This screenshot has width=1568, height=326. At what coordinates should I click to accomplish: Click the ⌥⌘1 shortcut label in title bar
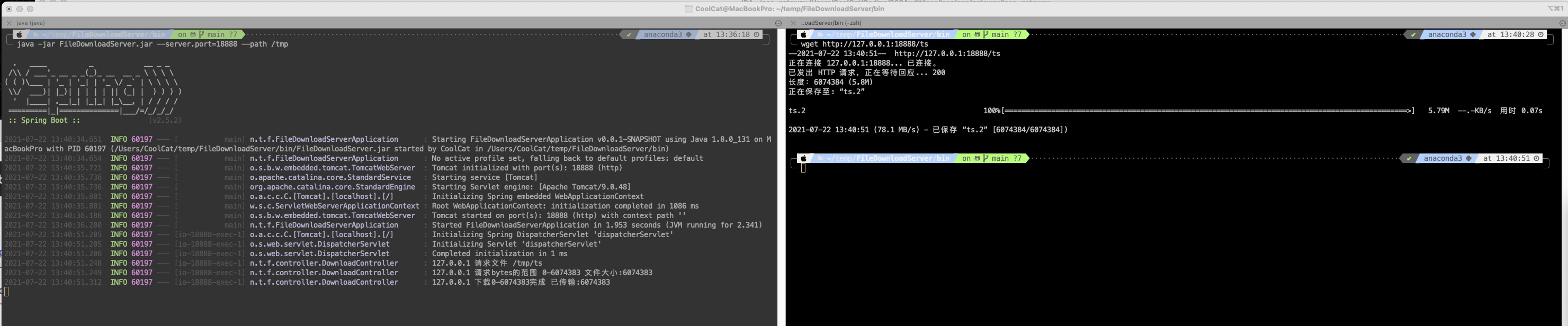point(1555,8)
